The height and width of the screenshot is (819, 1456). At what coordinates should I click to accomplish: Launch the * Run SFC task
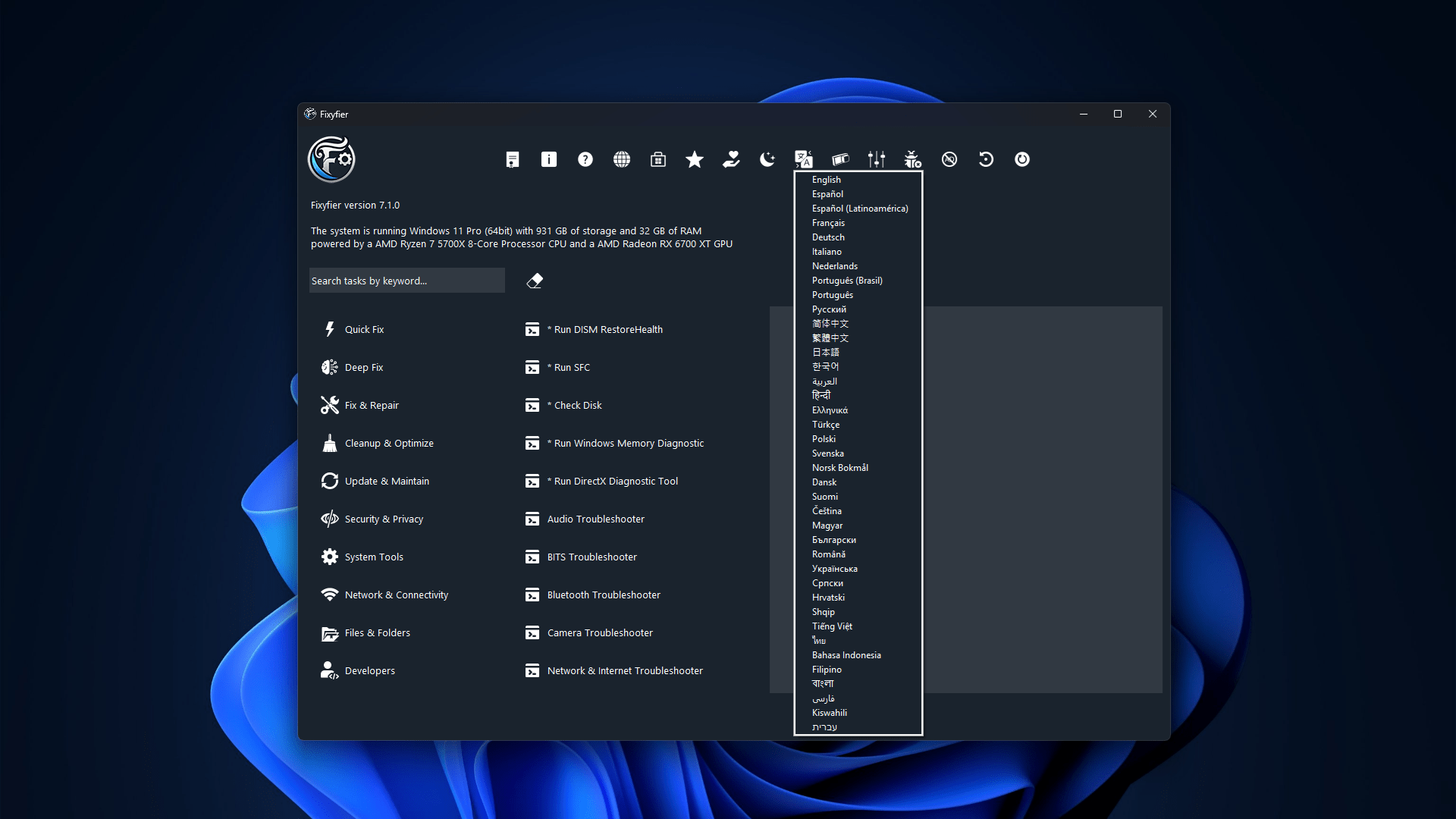click(568, 367)
